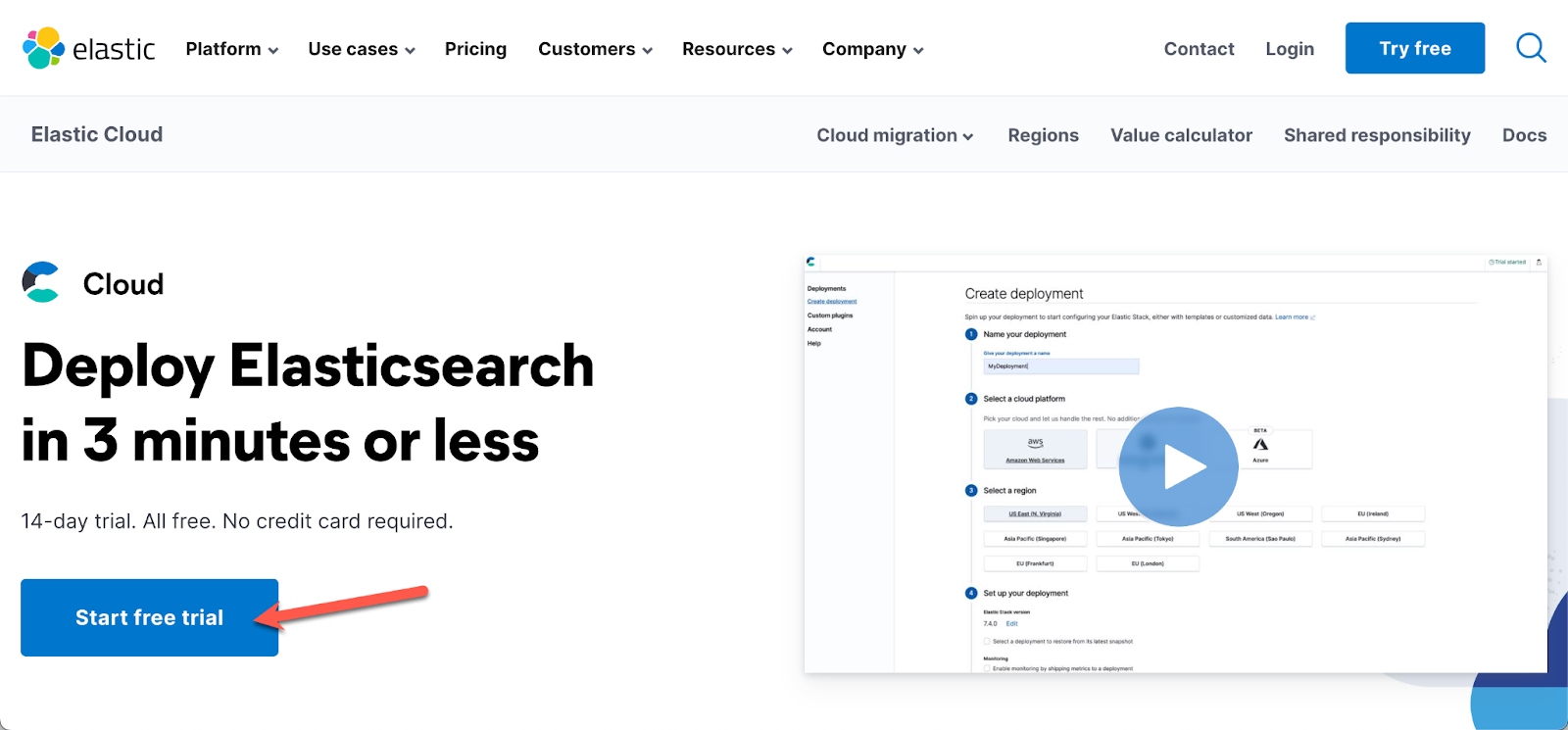1568x730 pixels.
Task: Check enable monitoring by shipping metrics
Action: click(987, 668)
